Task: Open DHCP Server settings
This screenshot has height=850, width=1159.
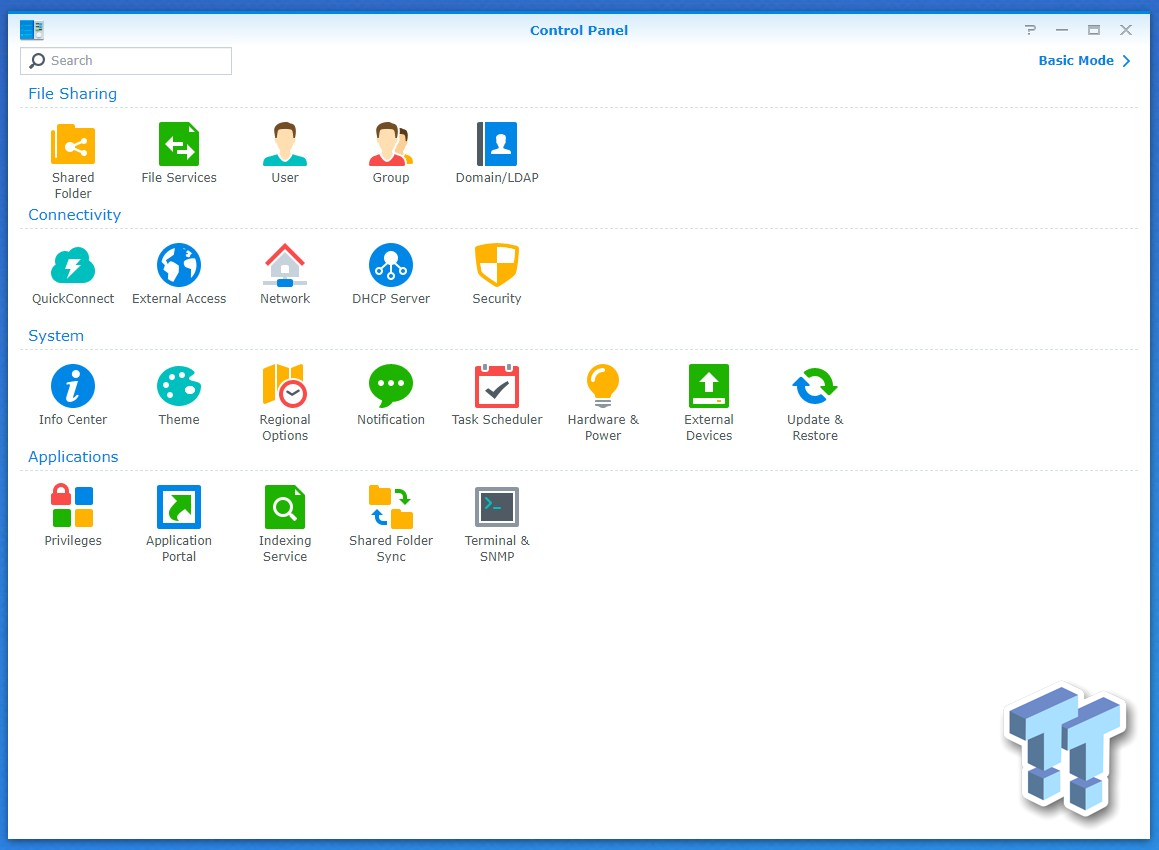Action: point(391,266)
